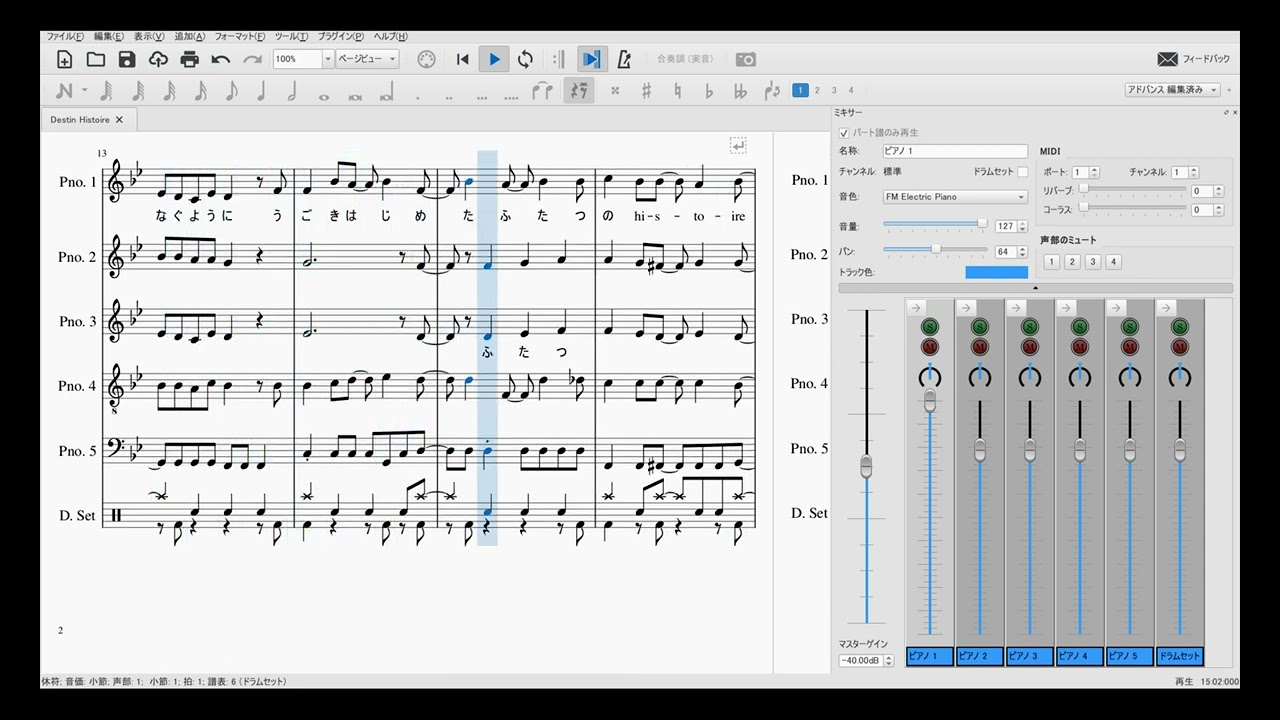Open the FM Electric Piano sound dropdown
This screenshot has height=720, width=1280.
[955, 197]
